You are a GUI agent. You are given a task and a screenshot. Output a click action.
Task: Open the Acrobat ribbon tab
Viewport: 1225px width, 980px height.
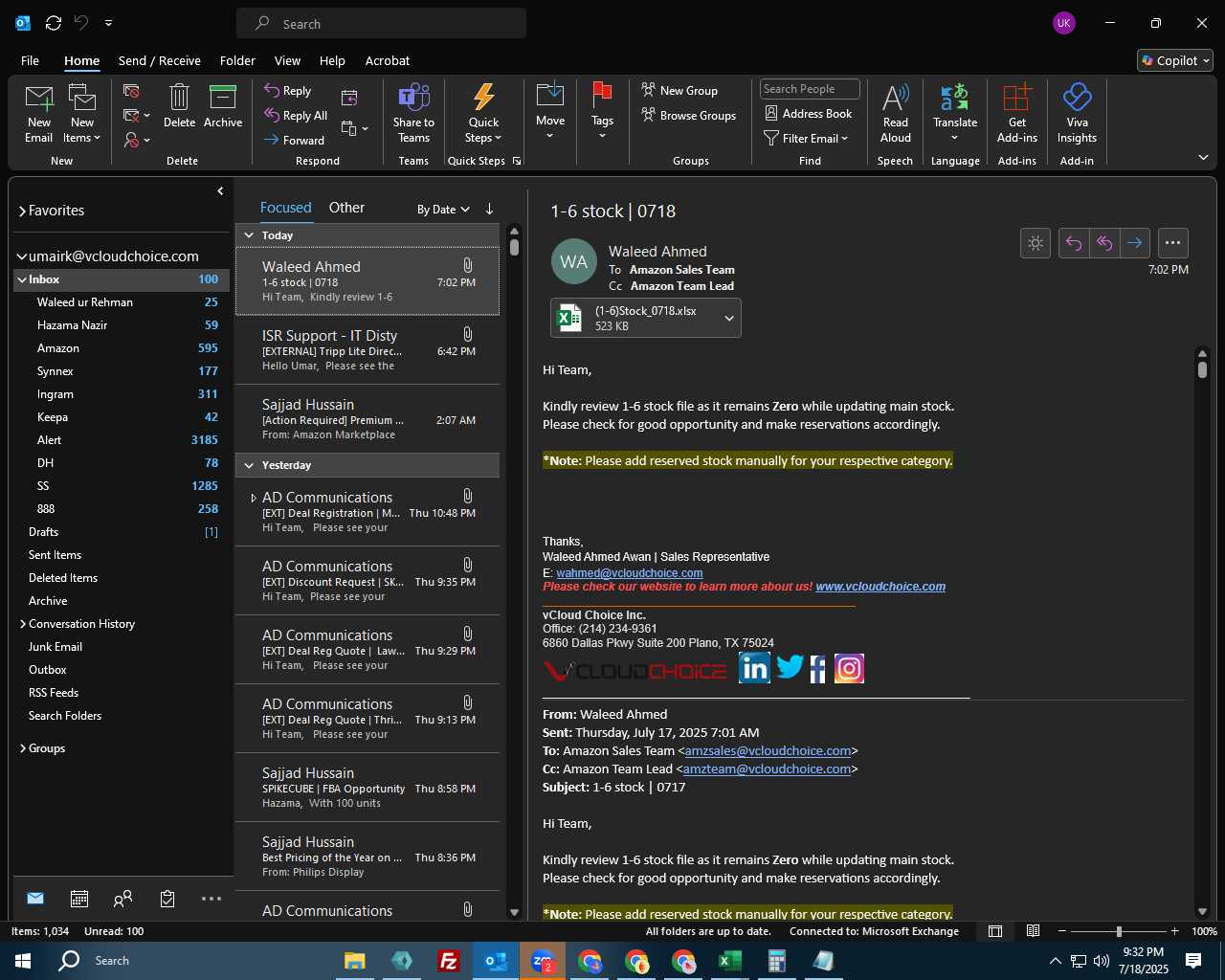click(388, 60)
